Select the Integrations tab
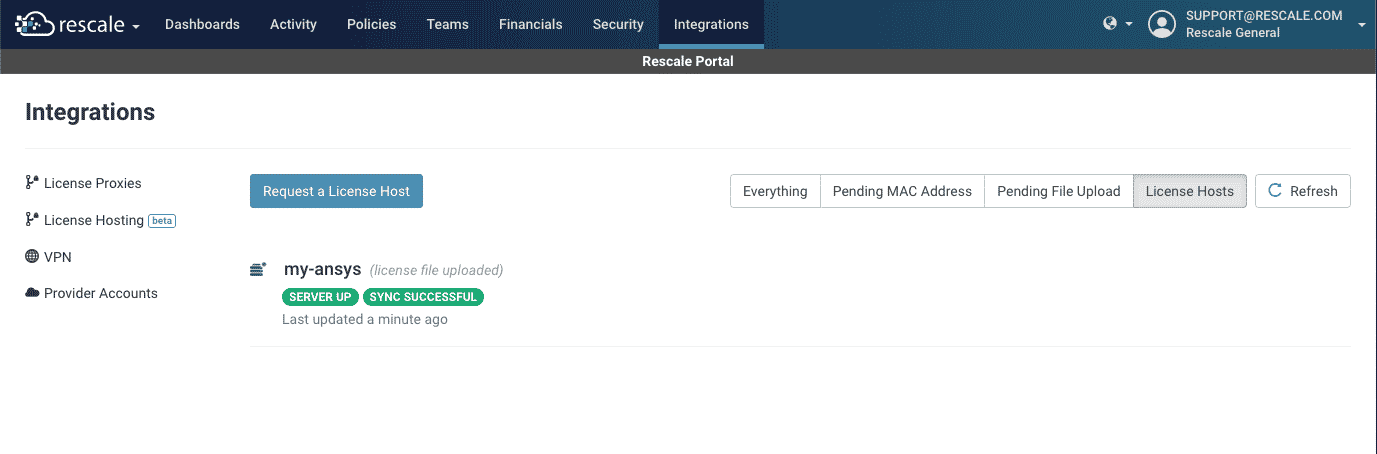 (x=711, y=24)
